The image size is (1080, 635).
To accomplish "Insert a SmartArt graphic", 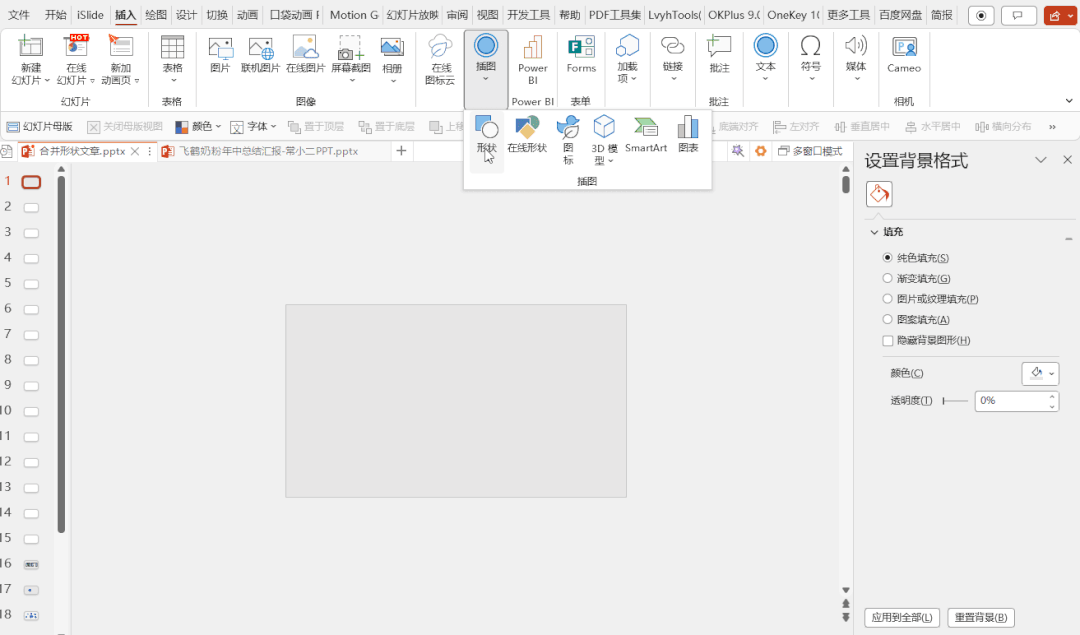I will click(645, 135).
